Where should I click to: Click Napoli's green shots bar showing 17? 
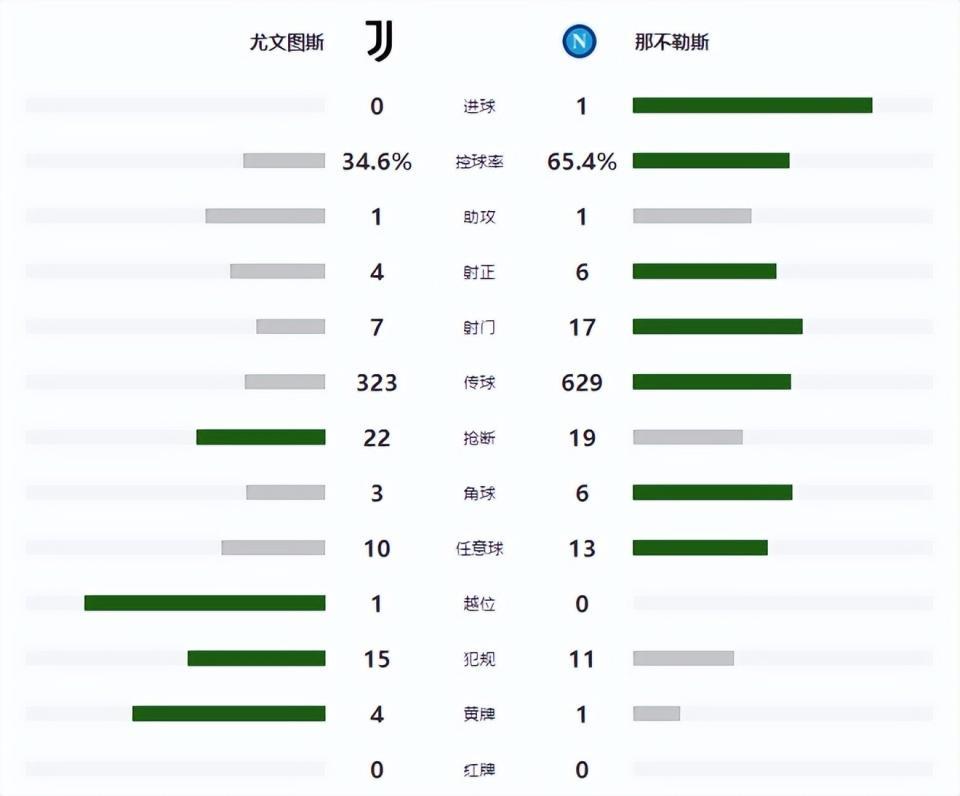point(717,326)
